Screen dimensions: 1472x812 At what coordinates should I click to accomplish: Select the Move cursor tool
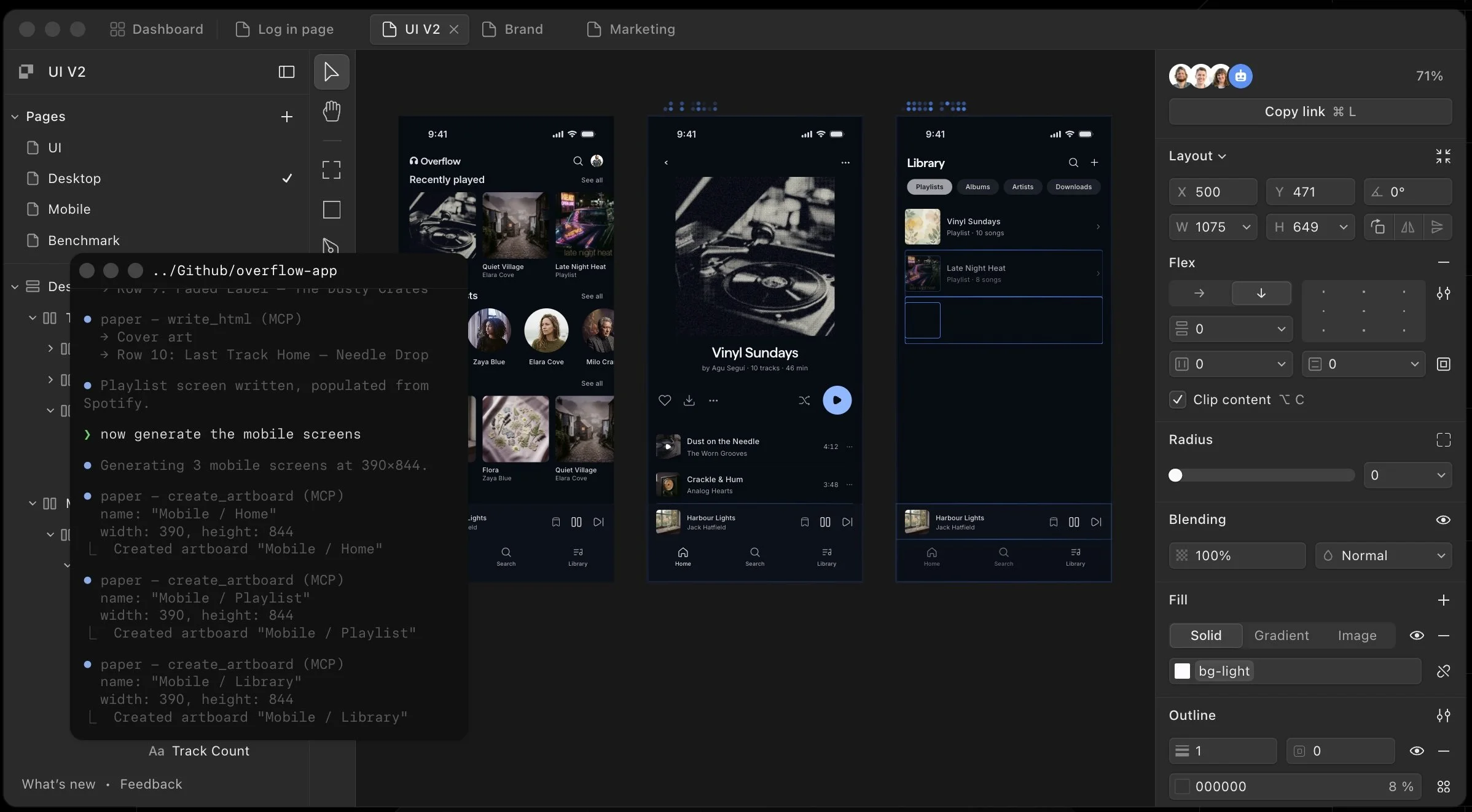coord(331,72)
